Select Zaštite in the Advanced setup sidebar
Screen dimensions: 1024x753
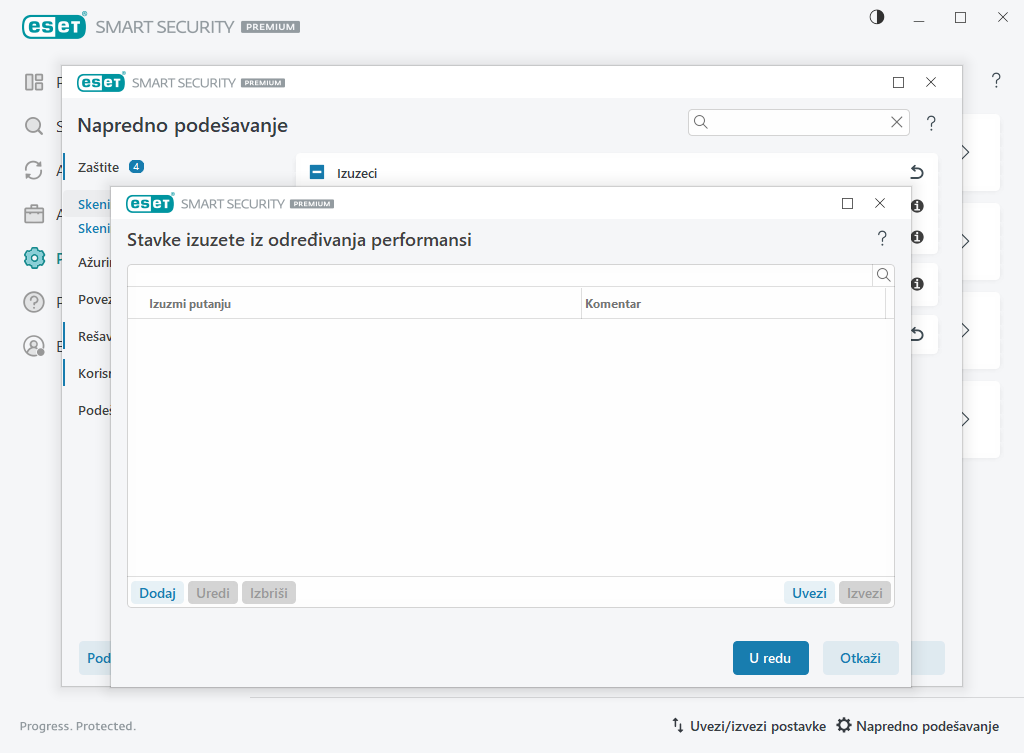point(99,167)
